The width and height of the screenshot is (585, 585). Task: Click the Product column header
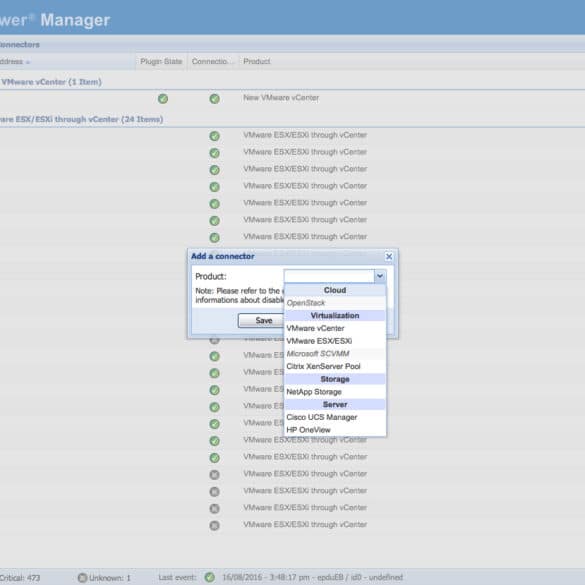tap(257, 62)
